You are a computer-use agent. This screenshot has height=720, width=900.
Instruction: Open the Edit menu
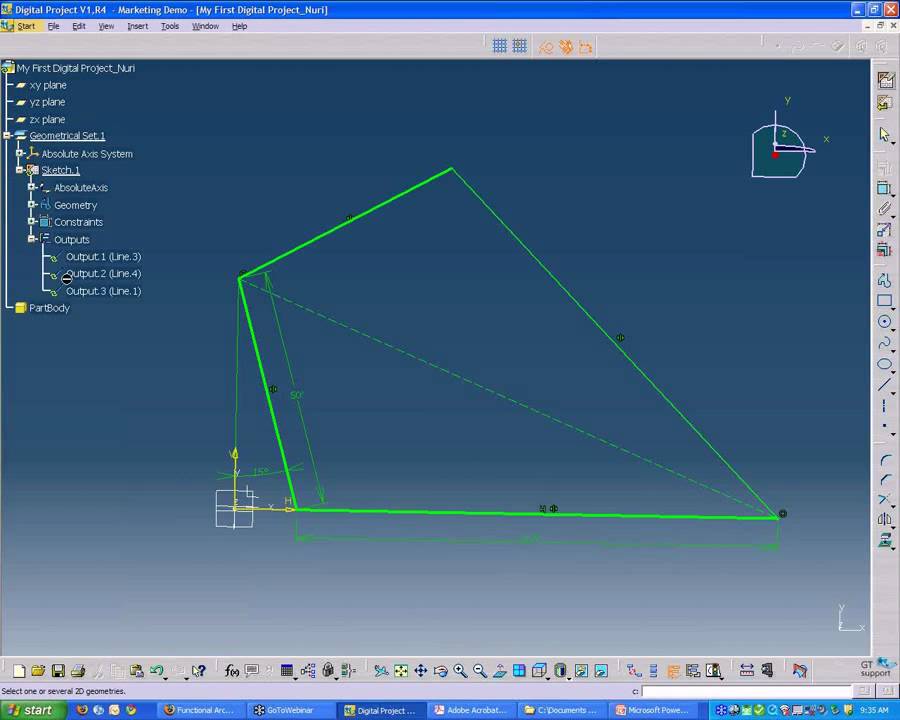(x=79, y=26)
